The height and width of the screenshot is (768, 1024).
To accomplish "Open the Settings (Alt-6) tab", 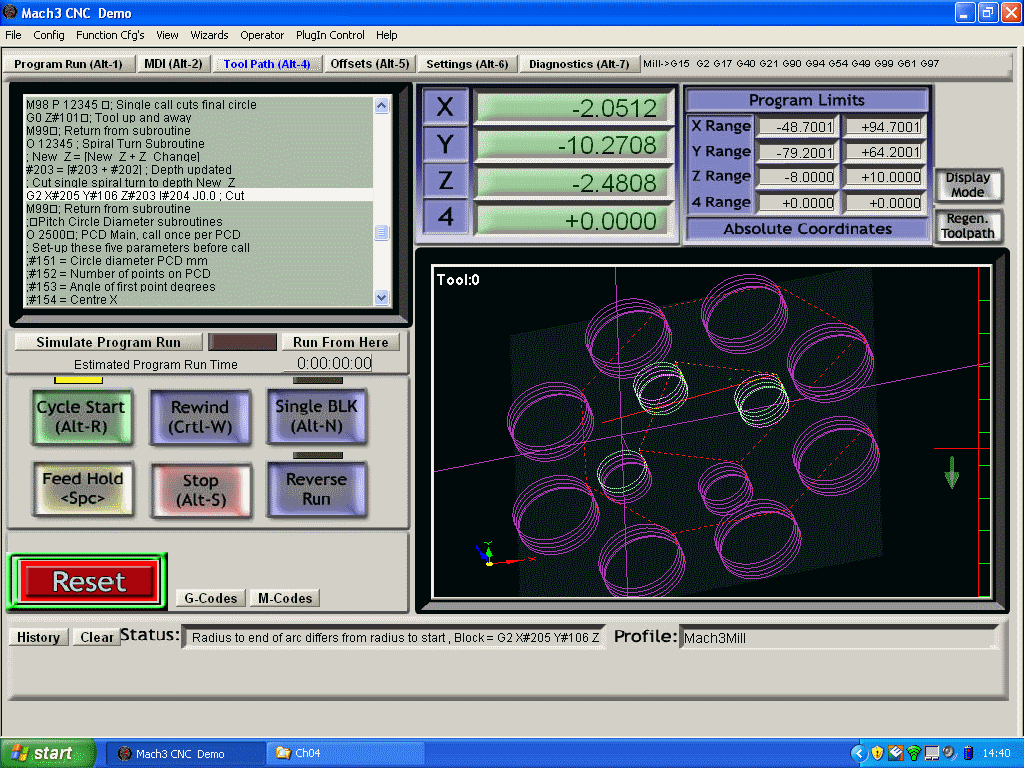I will (467, 64).
